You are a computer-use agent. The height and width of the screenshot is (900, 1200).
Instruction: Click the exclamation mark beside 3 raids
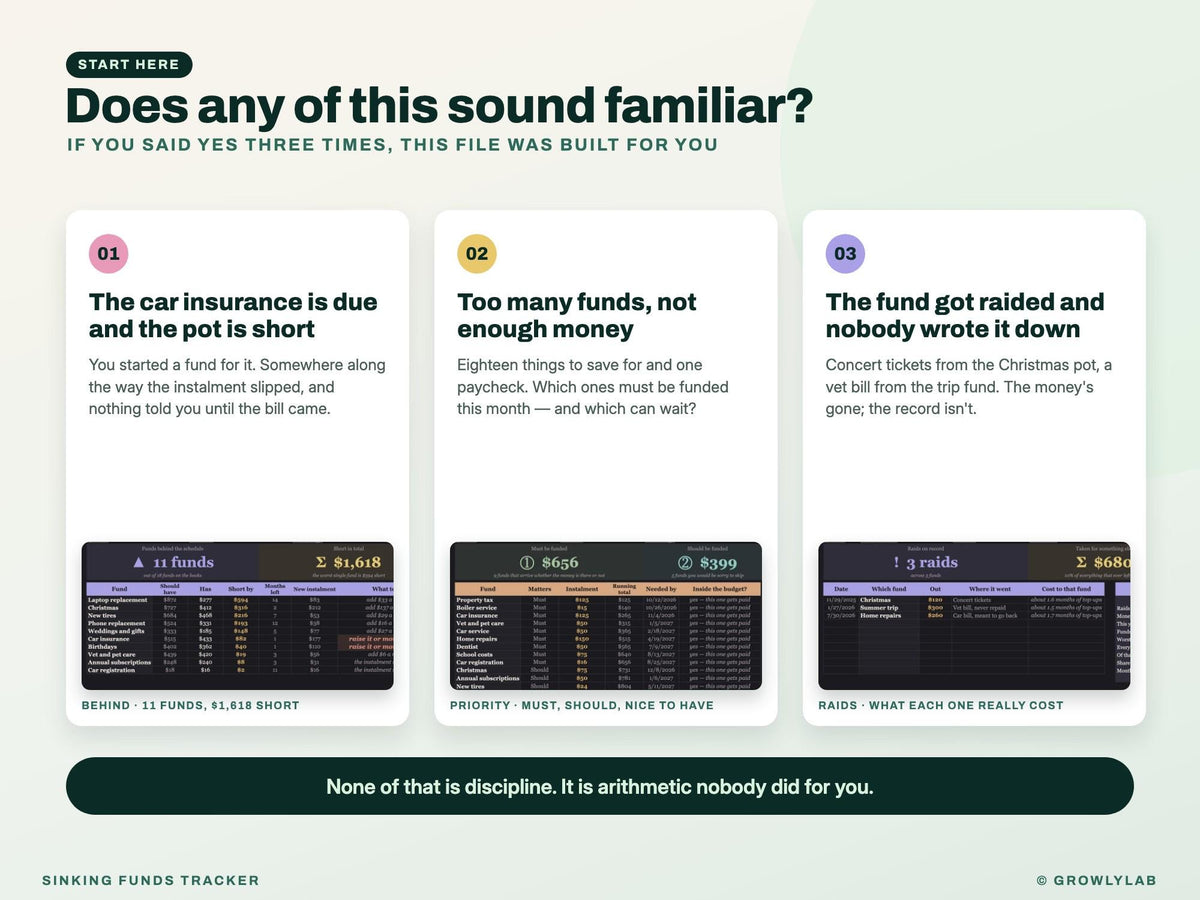[896, 562]
